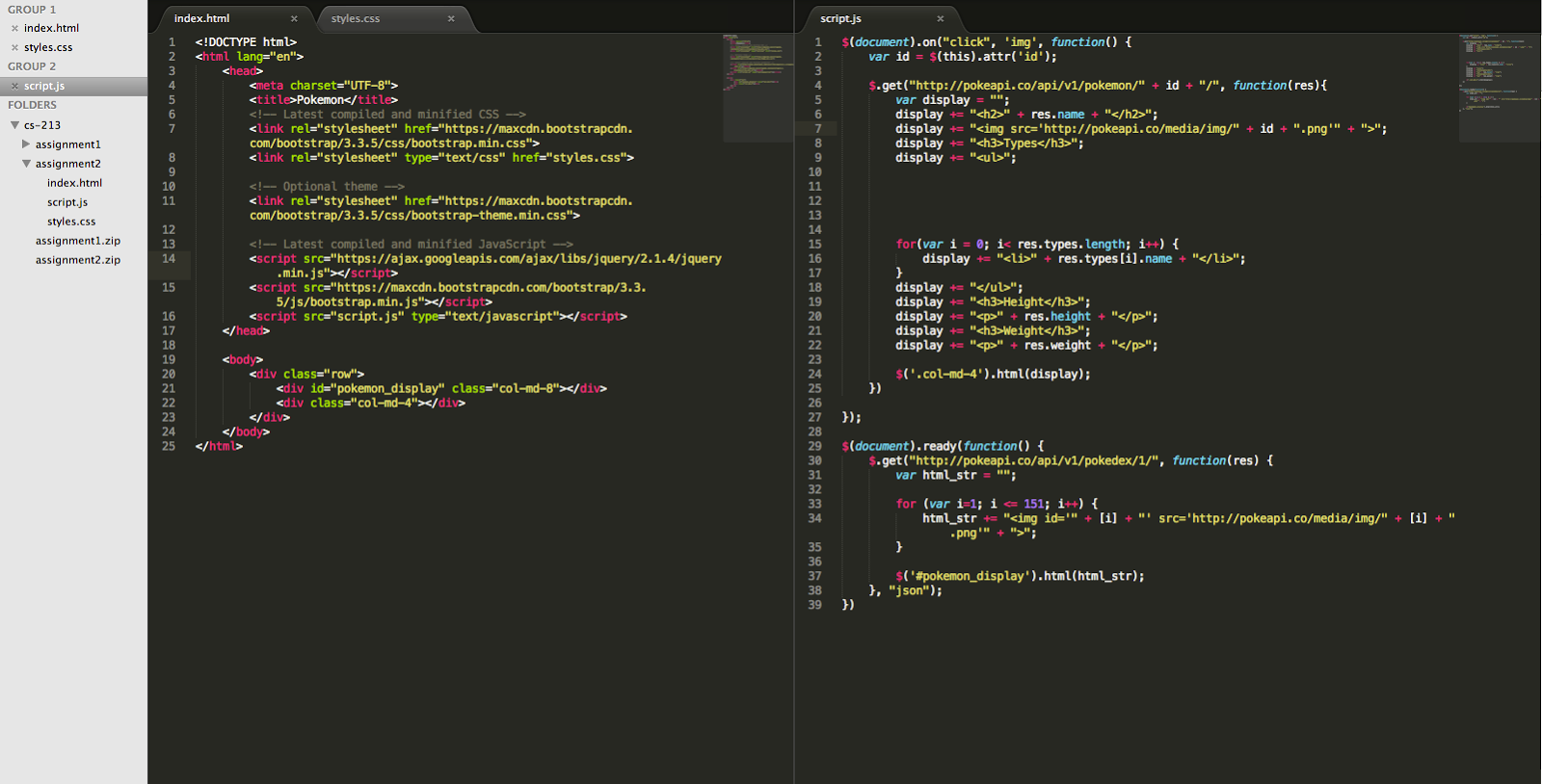Open index.html under Group 1
1542x784 pixels.
[52, 29]
